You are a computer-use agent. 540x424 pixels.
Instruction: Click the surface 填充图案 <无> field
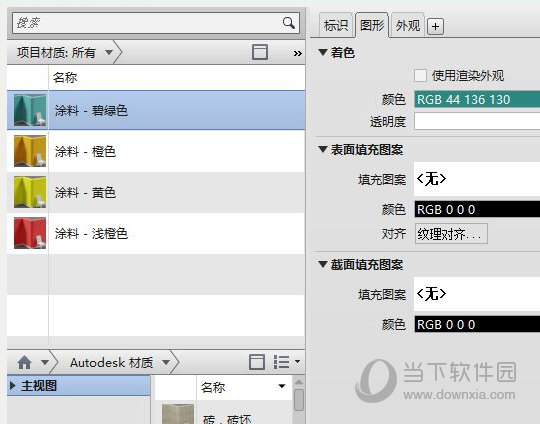(x=477, y=179)
